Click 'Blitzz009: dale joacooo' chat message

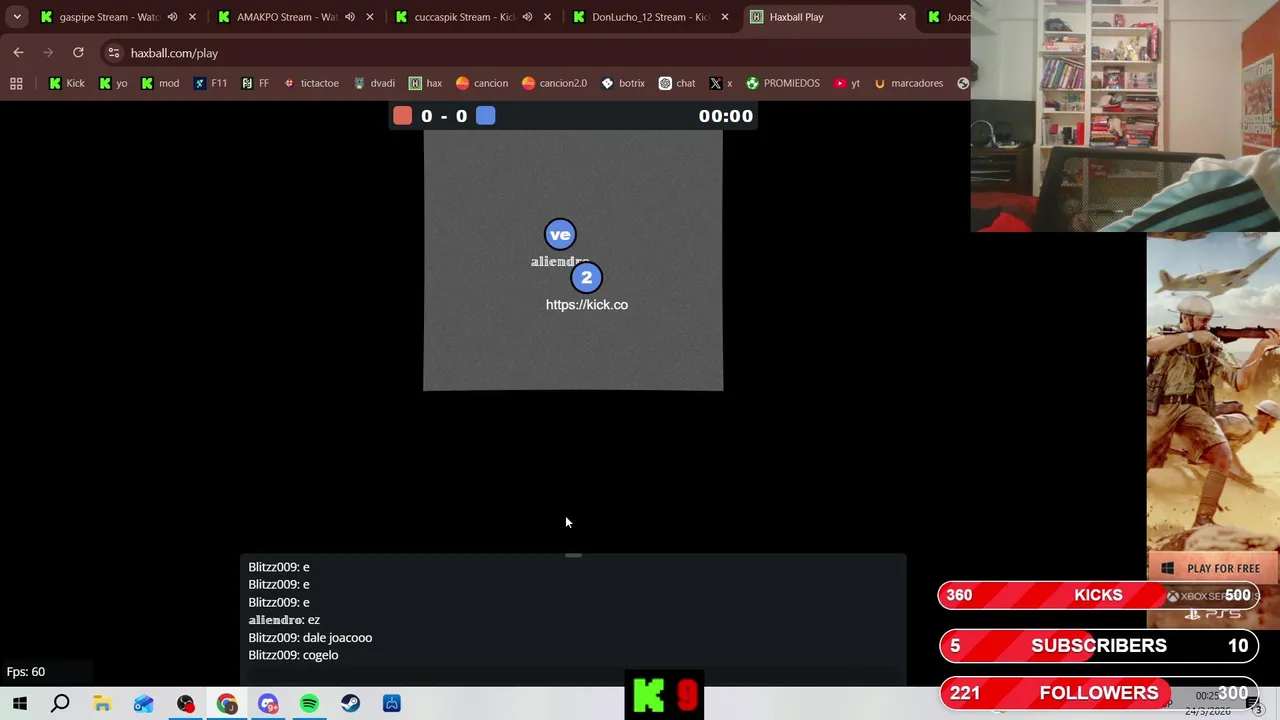click(310, 638)
